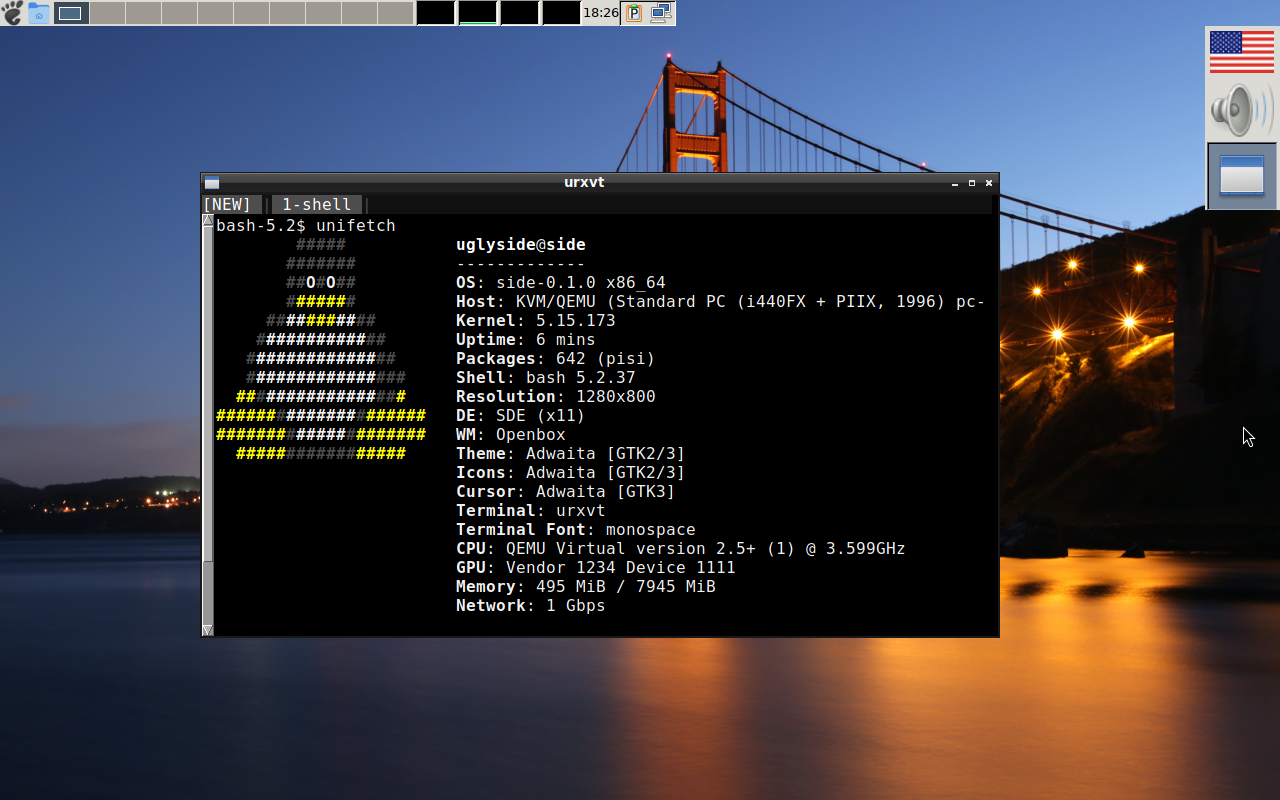
Task: Switch keyboard layout via US flag
Action: 1241,52
